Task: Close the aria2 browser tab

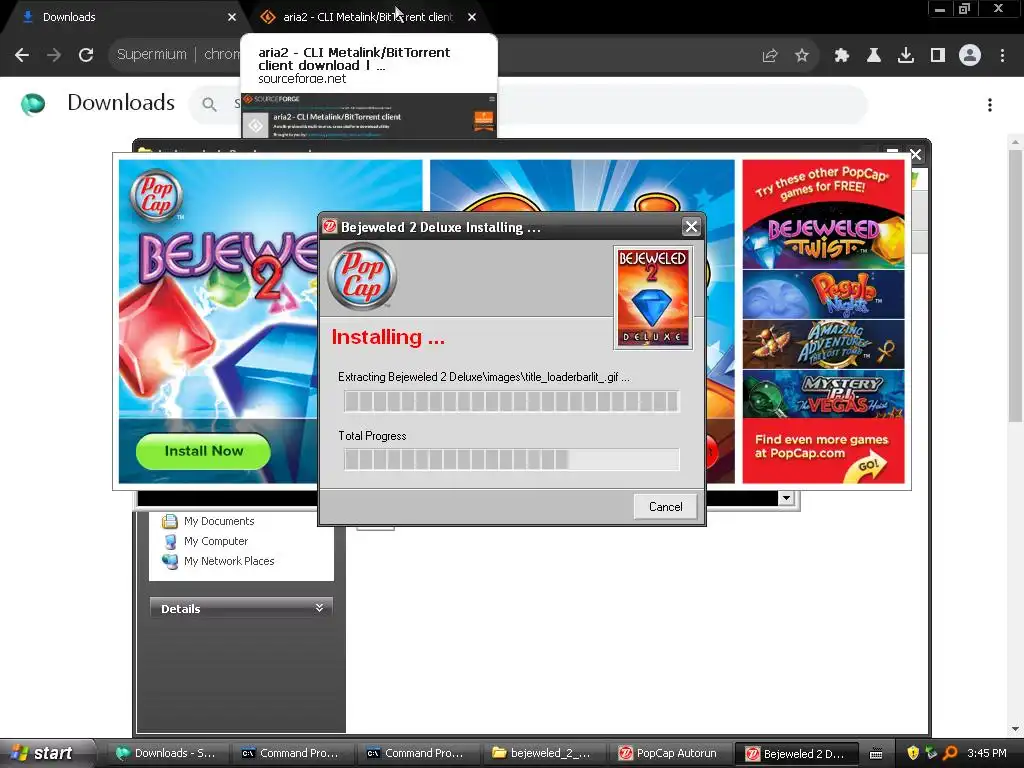Action: [x=472, y=17]
